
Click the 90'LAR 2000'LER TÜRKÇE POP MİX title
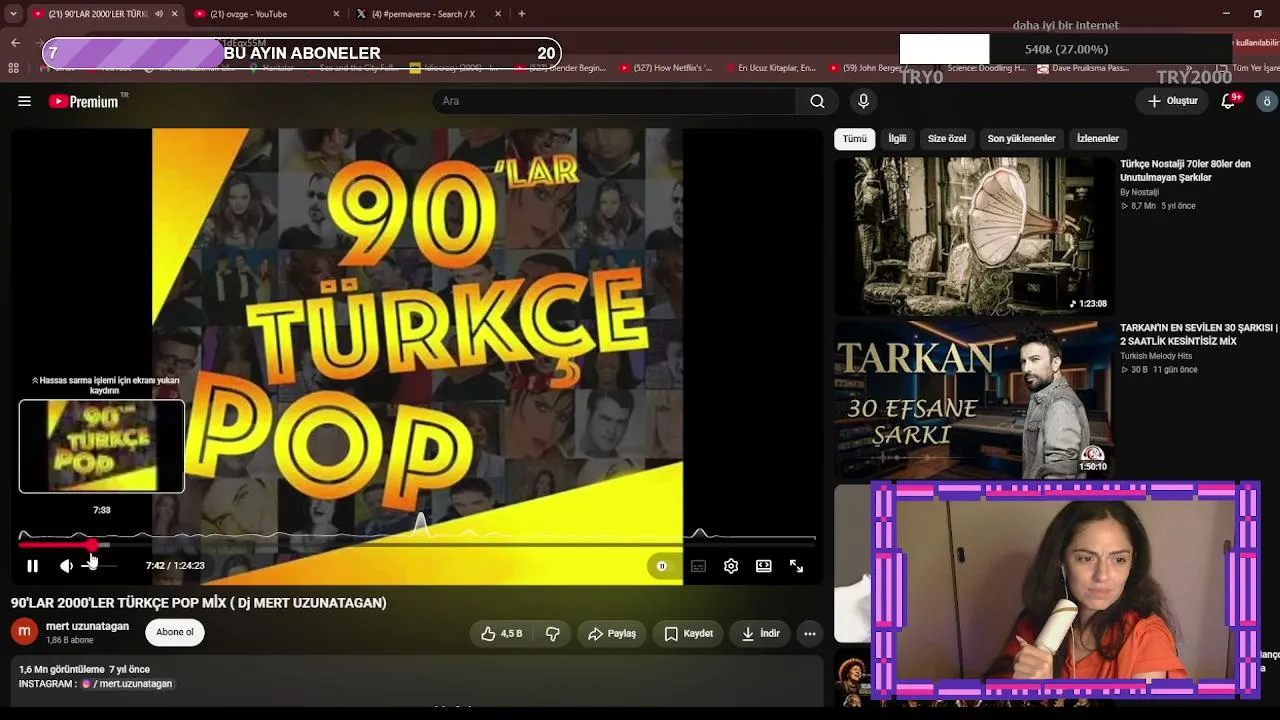[x=198, y=603]
